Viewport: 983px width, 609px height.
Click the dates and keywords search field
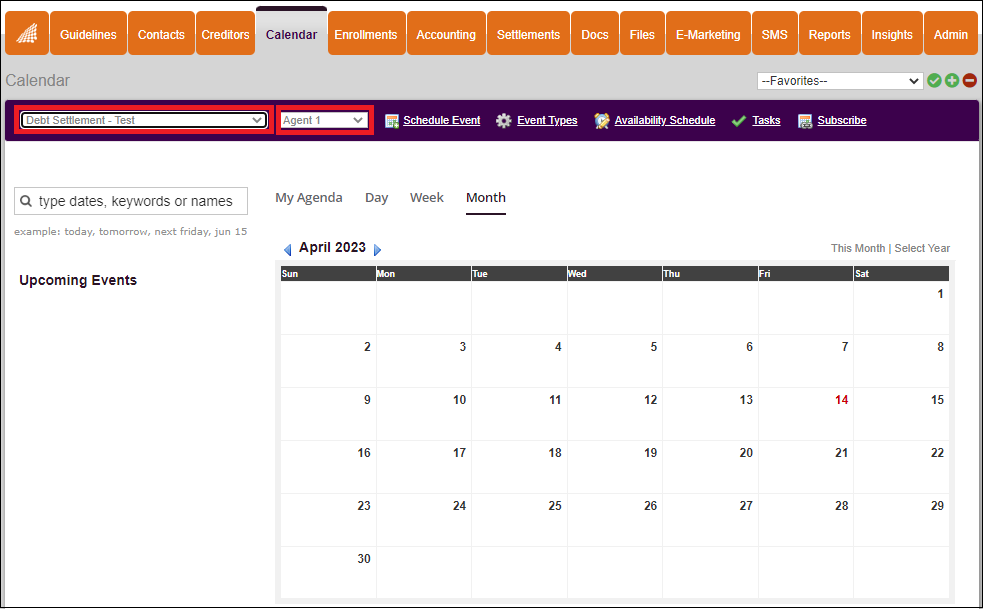[131, 201]
